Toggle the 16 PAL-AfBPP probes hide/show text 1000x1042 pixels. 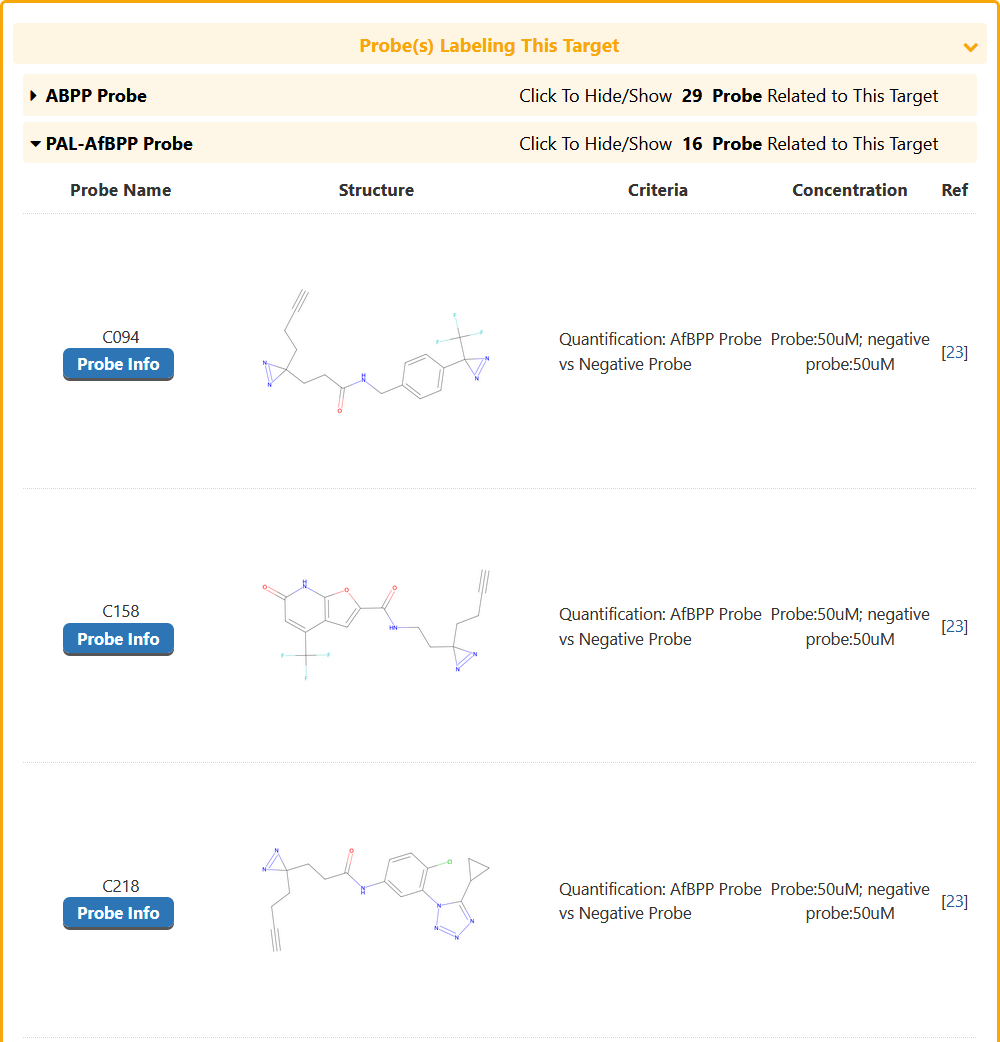[728, 144]
